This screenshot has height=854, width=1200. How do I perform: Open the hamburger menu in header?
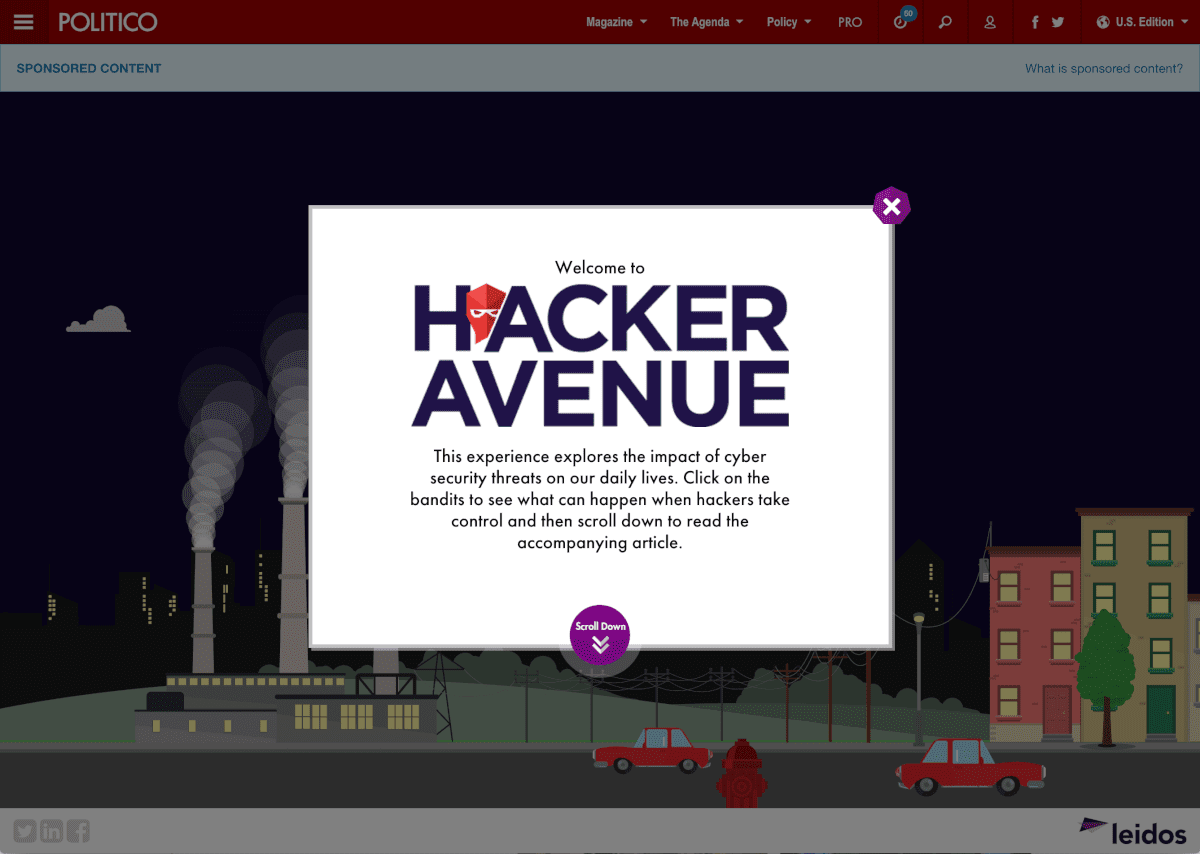(23, 22)
